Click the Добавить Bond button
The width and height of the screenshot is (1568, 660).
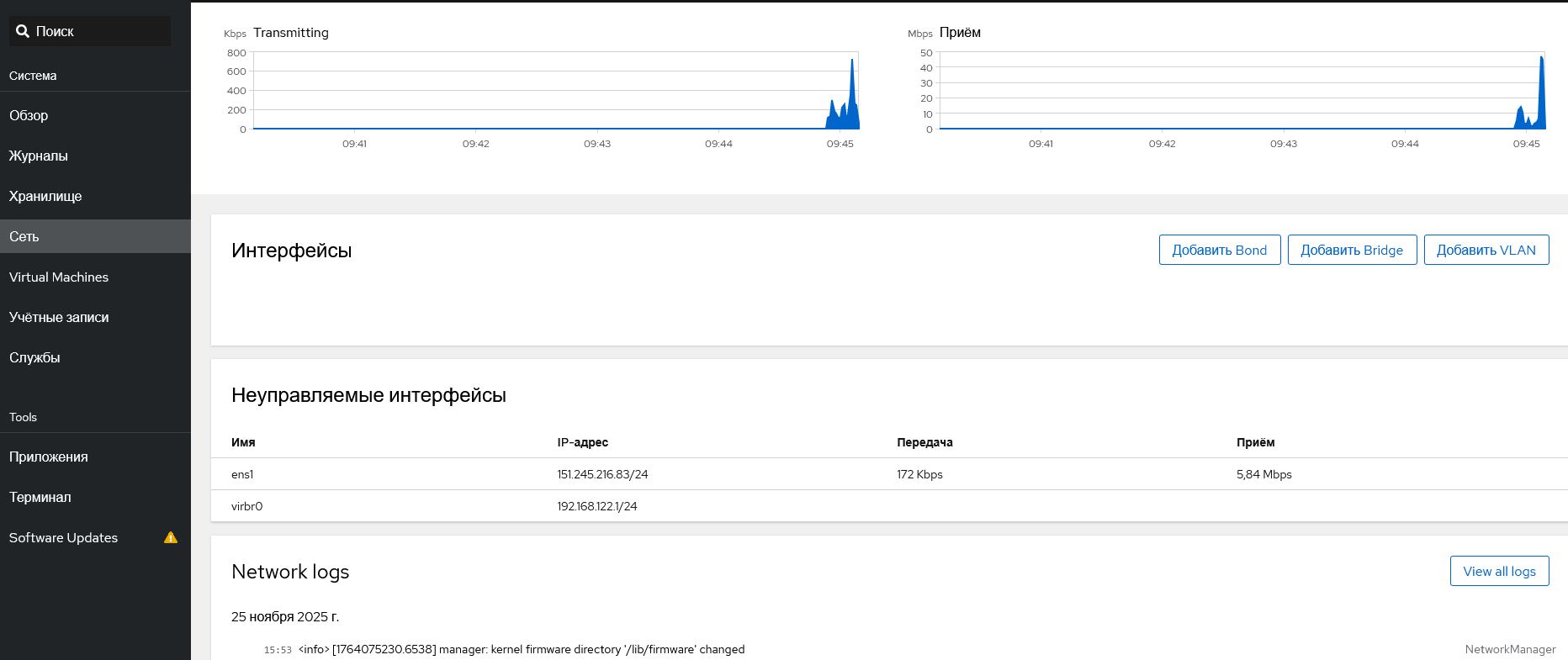click(1219, 250)
